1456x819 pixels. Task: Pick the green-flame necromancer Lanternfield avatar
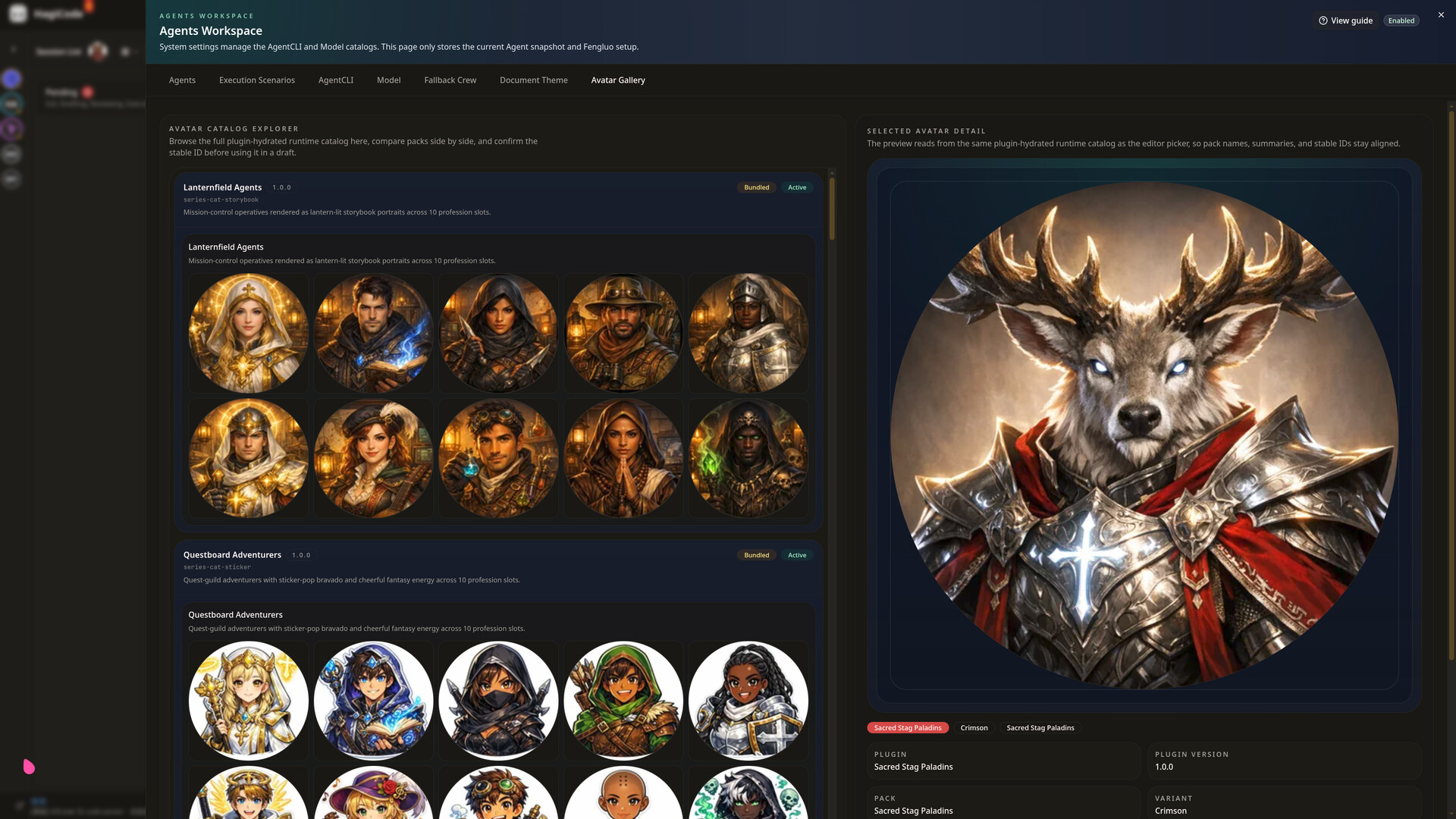(x=748, y=458)
